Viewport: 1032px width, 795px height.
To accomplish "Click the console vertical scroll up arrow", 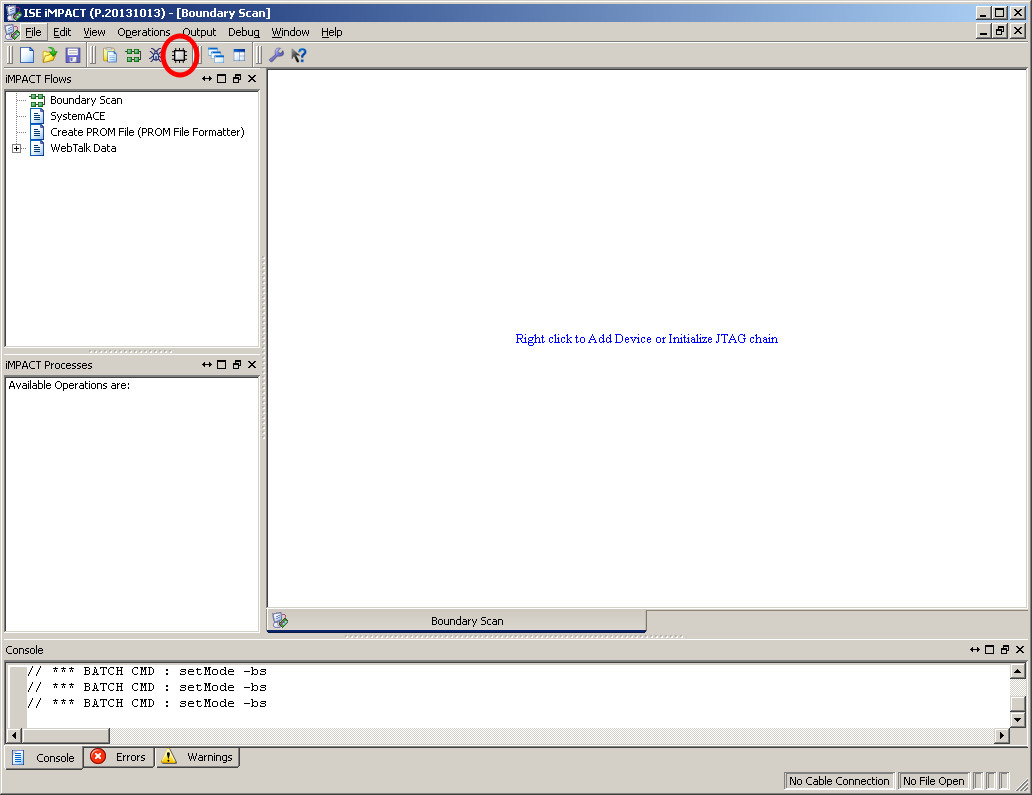I will [1018, 671].
